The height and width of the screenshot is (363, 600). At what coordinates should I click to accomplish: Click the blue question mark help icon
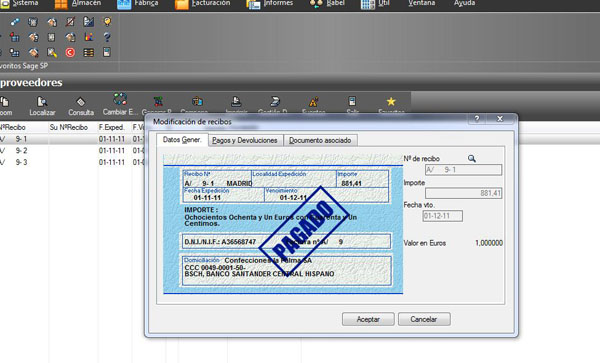click(107, 37)
